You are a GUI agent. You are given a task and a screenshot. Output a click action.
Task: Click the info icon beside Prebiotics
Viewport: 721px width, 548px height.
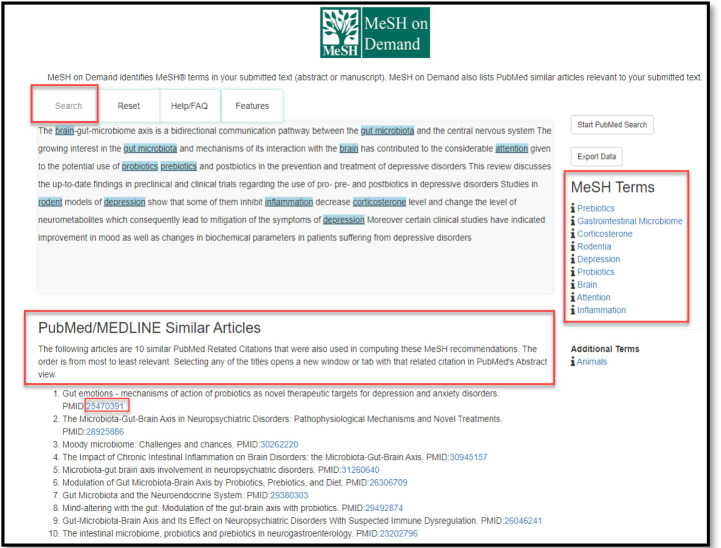pos(573,208)
